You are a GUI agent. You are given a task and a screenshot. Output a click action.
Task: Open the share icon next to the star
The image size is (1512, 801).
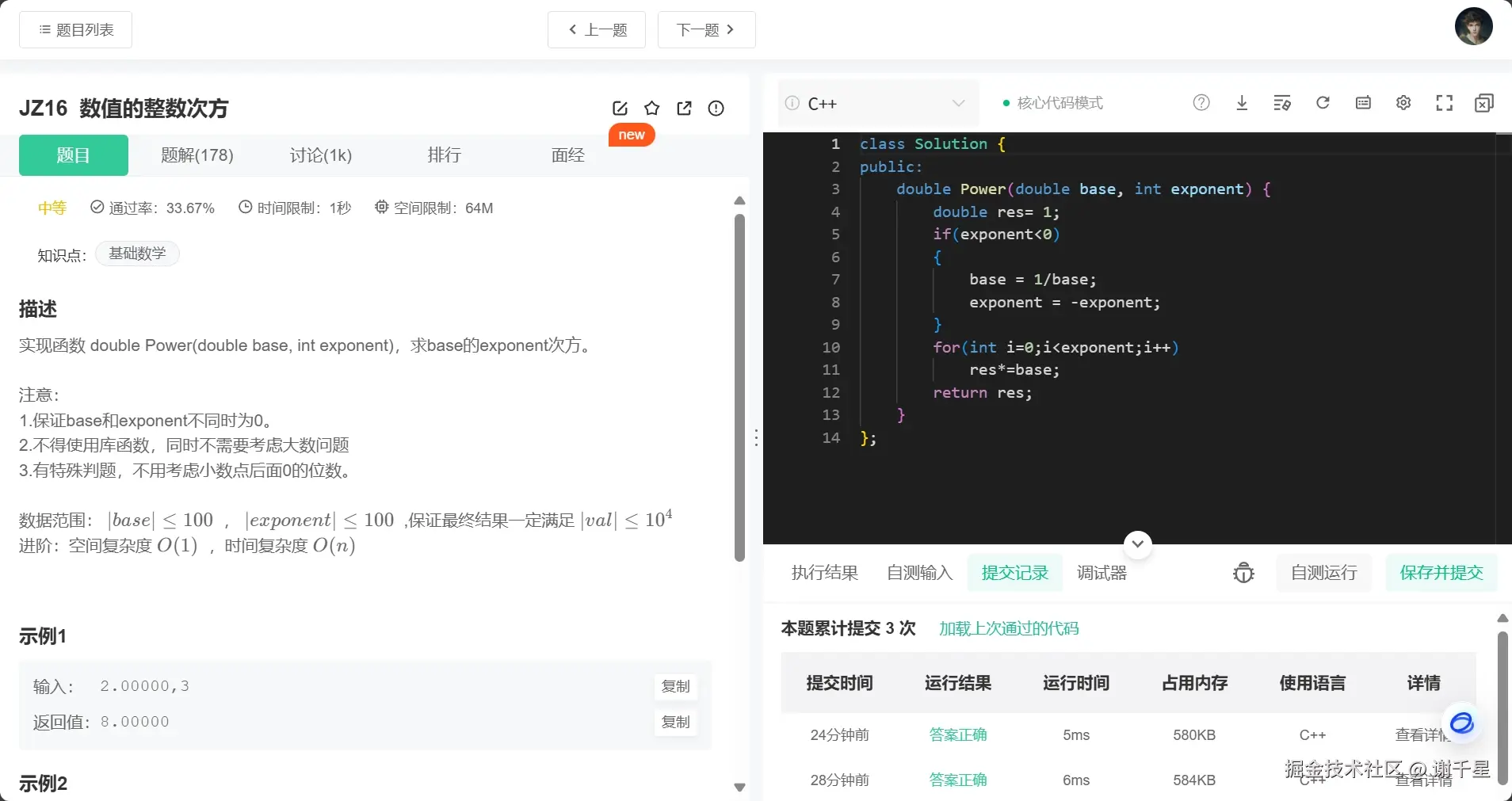click(x=684, y=109)
